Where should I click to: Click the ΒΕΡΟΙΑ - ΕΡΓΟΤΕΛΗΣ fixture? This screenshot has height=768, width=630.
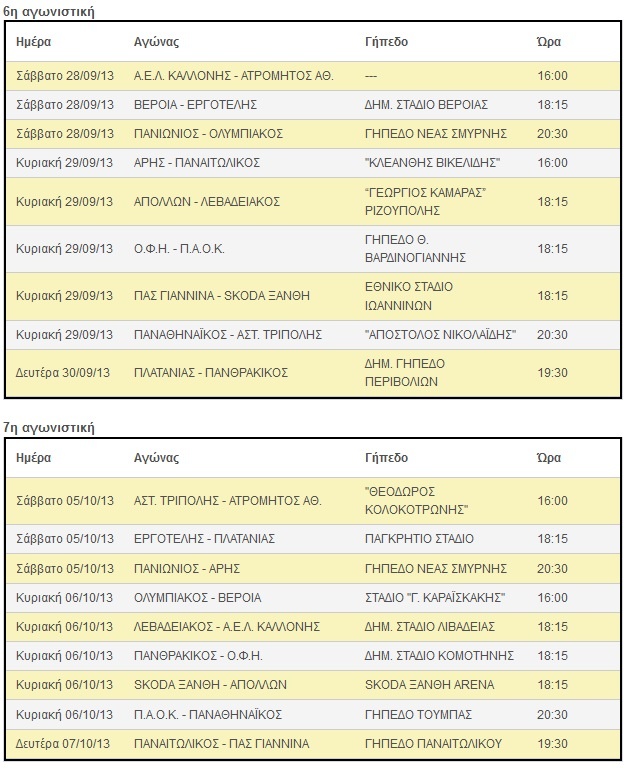point(195,105)
